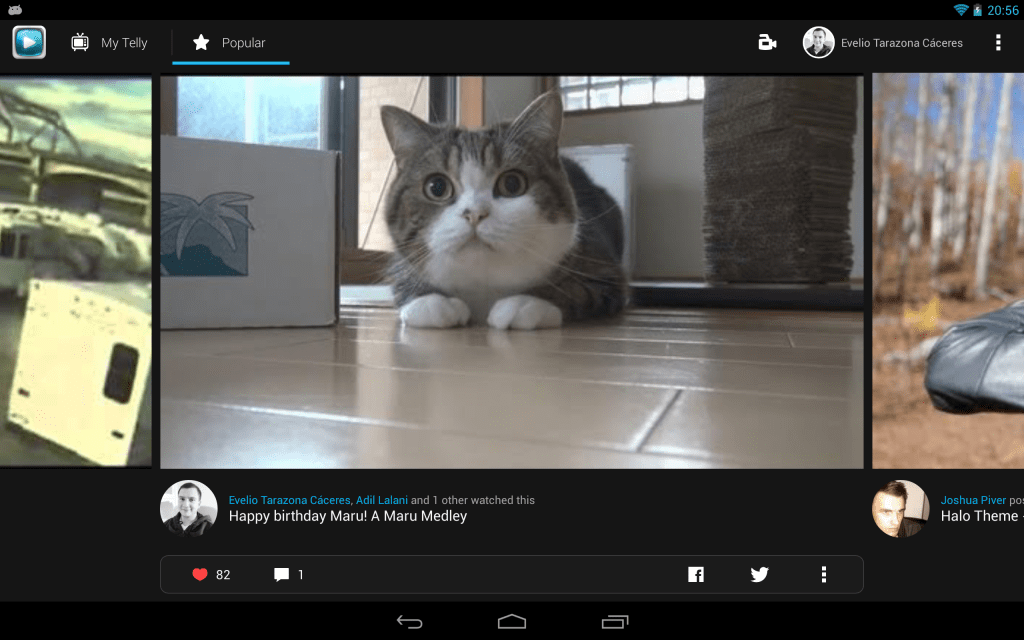
Task: Open the top bar overflow menu
Action: [998, 42]
